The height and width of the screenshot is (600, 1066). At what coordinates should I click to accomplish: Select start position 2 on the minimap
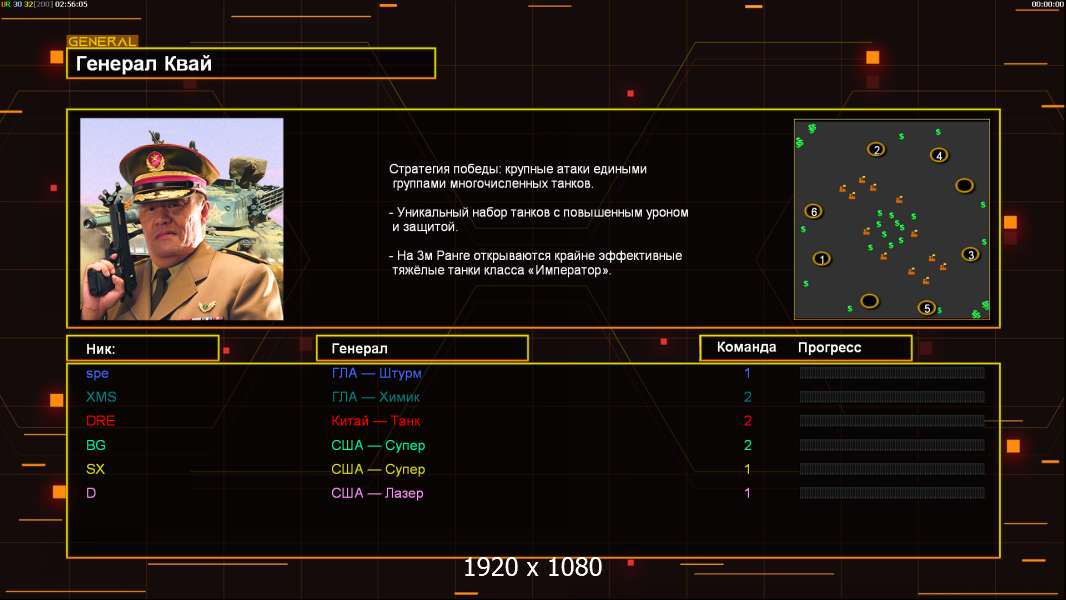[x=876, y=149]
